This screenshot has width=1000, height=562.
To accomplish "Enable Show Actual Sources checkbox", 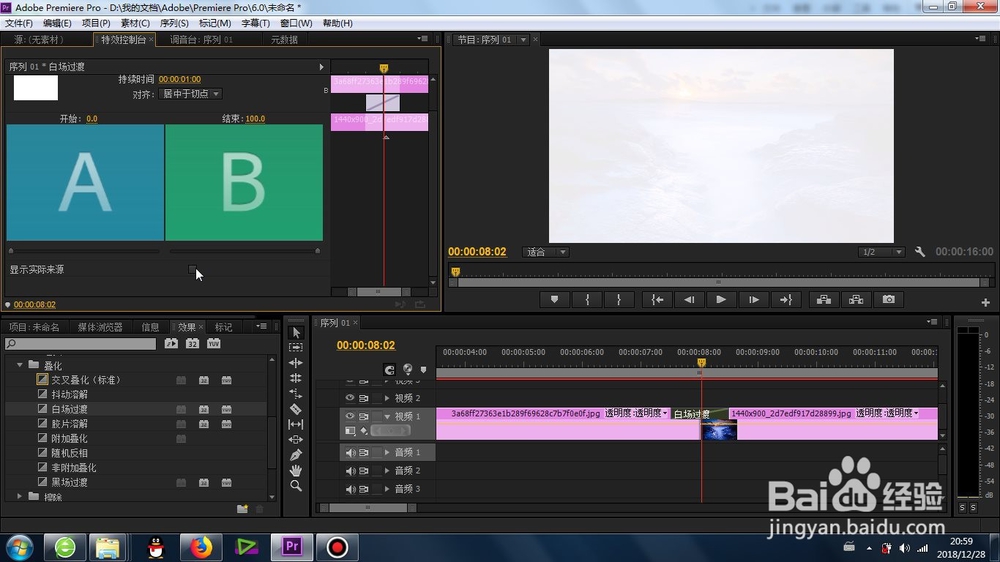I will click(193, 270).
